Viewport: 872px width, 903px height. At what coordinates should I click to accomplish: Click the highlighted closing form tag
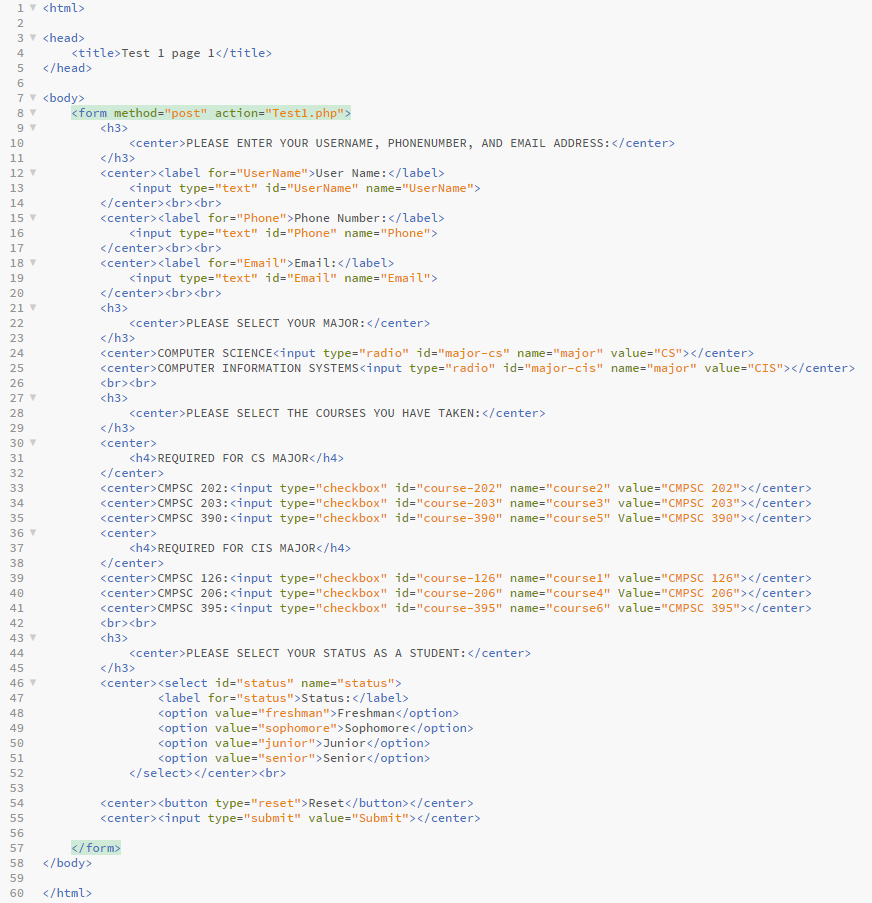click(95, 848)
